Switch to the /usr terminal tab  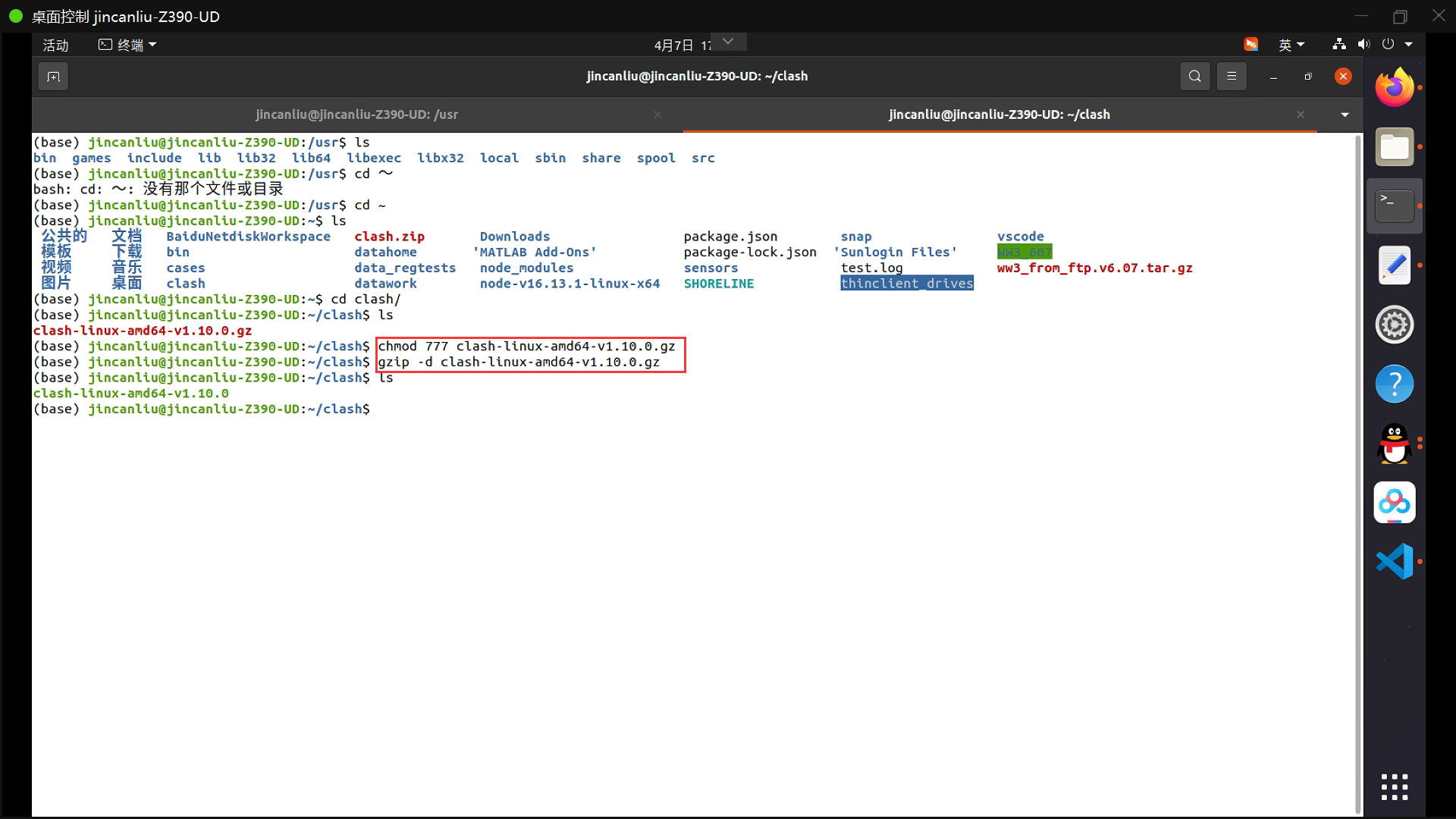[x=356, y=115]
